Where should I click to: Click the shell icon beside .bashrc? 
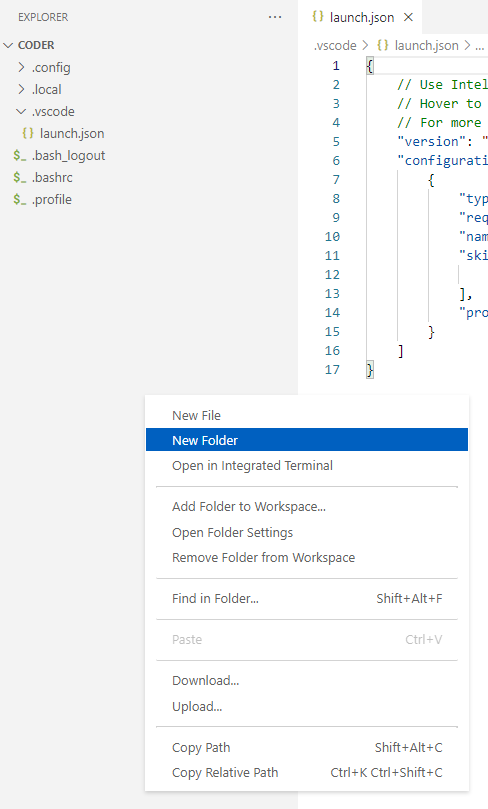20,177
